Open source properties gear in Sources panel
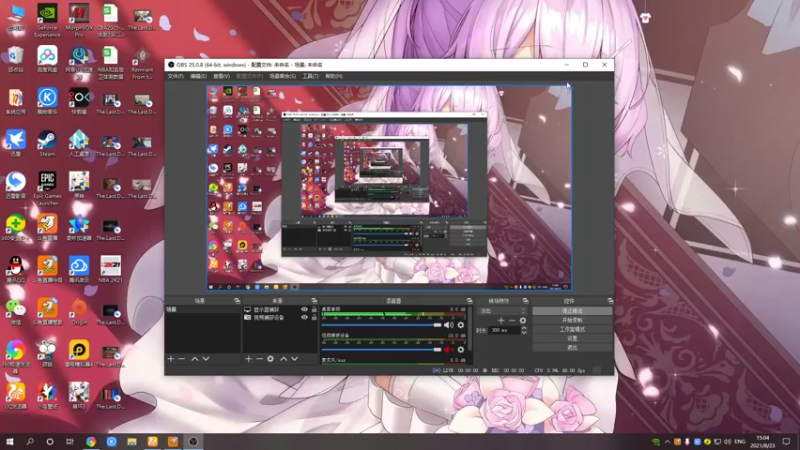This screenshot has height=450, width=800. pos(270,359)
